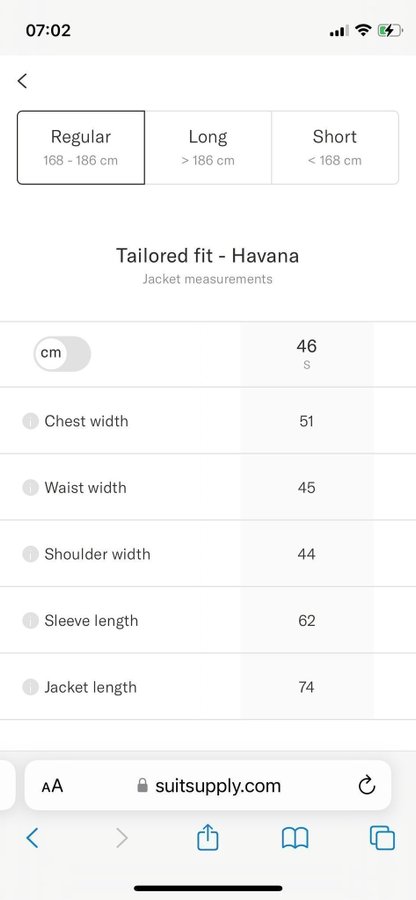Screen dimensions: 416x900
Task: Open Shoulder width info icon
Action: coord(30,554)
